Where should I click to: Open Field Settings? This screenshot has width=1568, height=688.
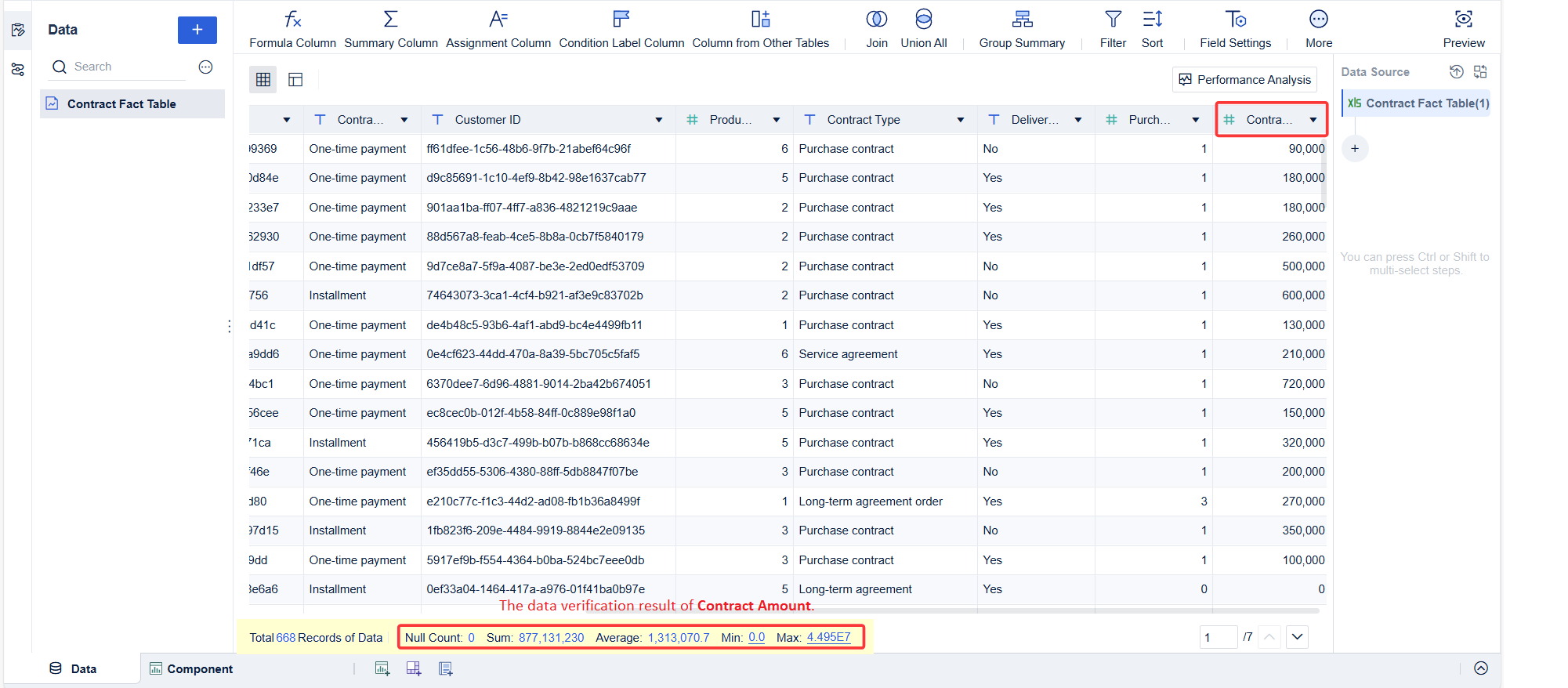[1235, 29]
